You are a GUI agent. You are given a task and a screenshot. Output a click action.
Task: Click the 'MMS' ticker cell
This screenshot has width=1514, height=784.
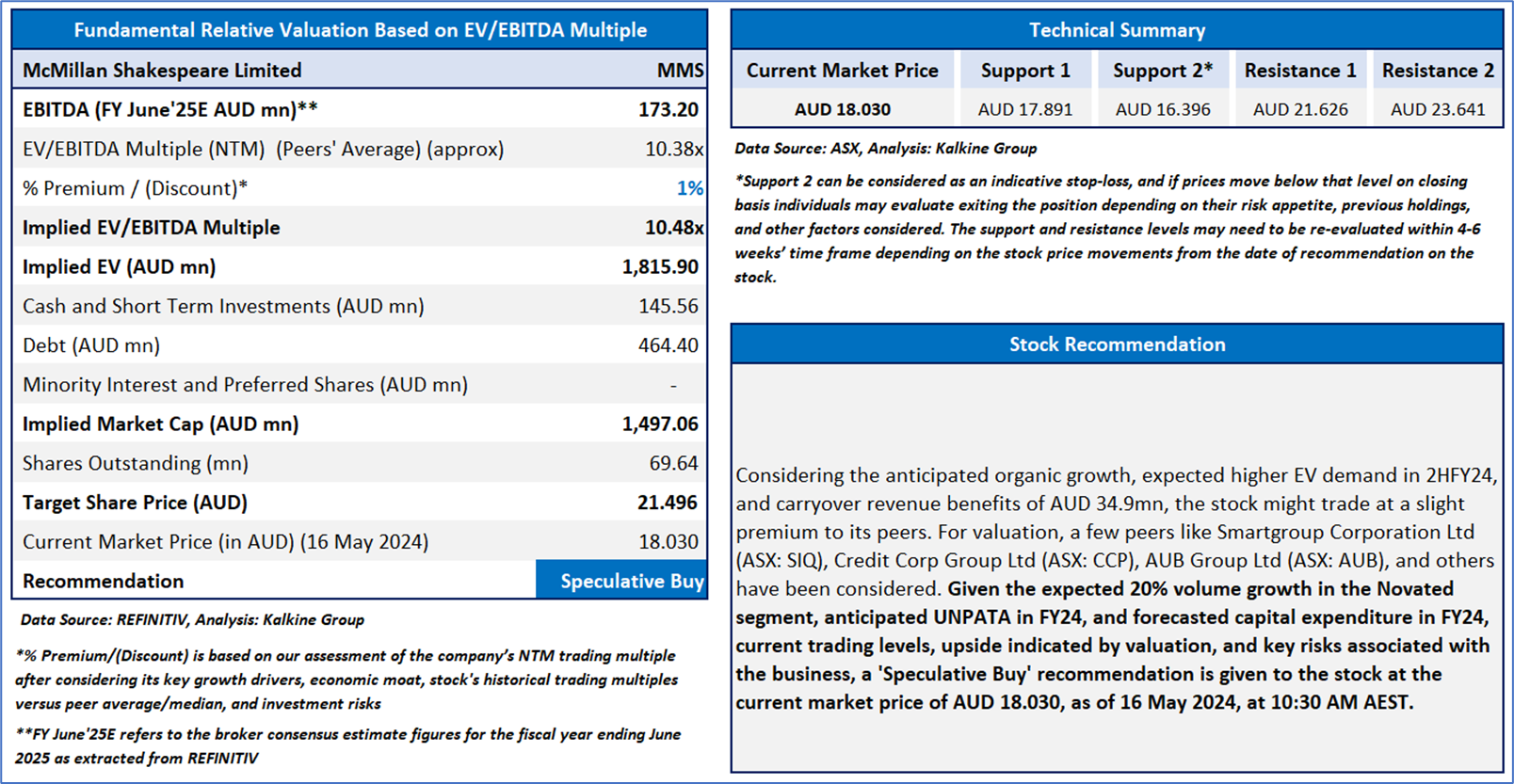pos(680,71)
